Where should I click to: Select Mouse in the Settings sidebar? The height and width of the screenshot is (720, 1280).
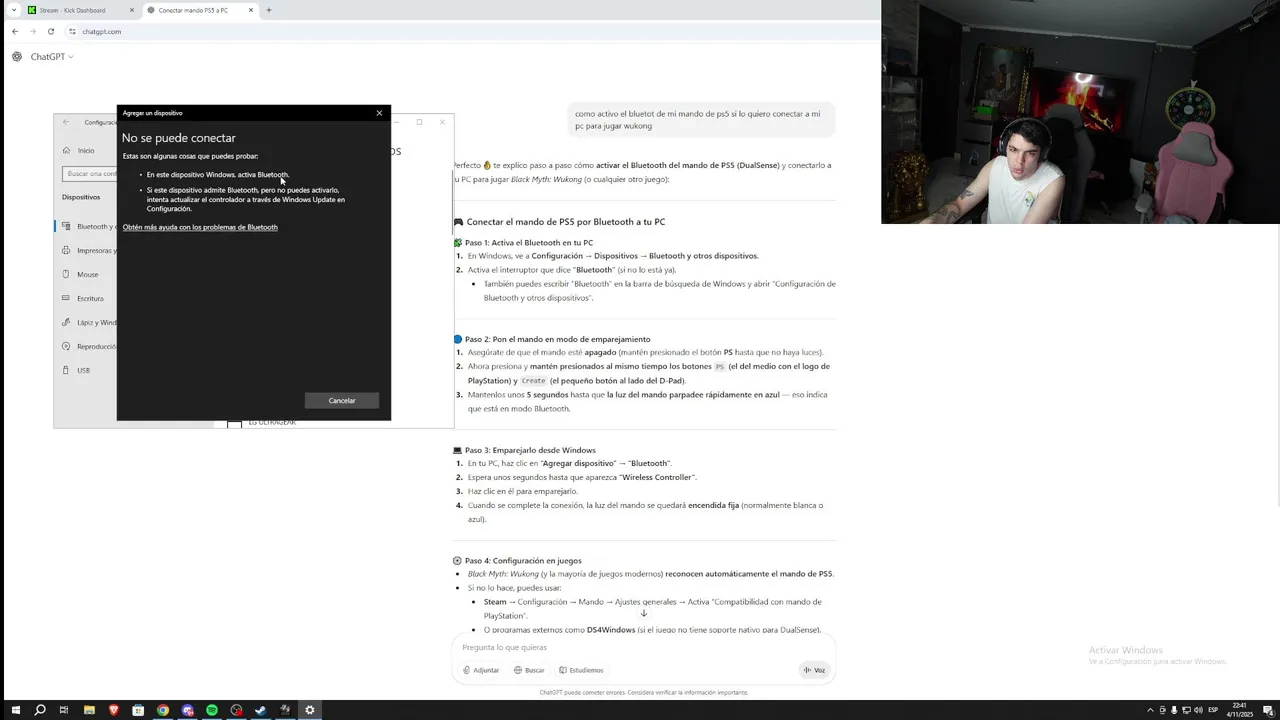(86, 274)
